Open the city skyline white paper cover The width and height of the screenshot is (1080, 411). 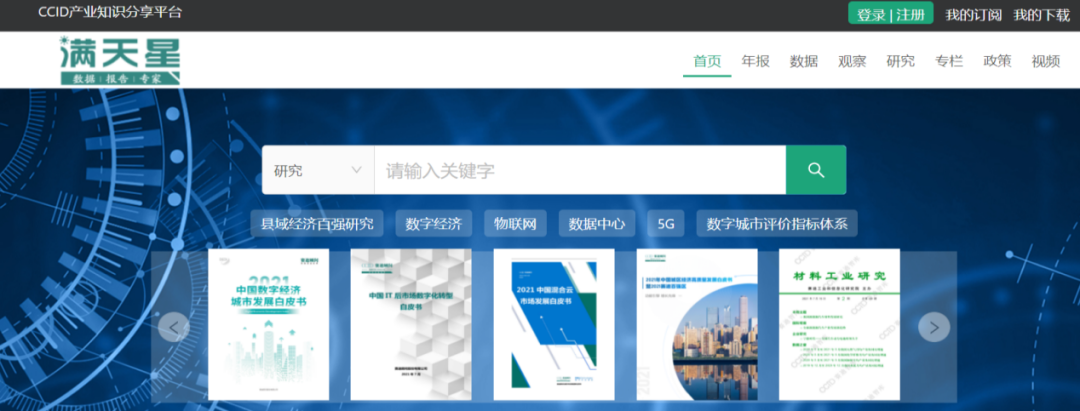(697, 324)
